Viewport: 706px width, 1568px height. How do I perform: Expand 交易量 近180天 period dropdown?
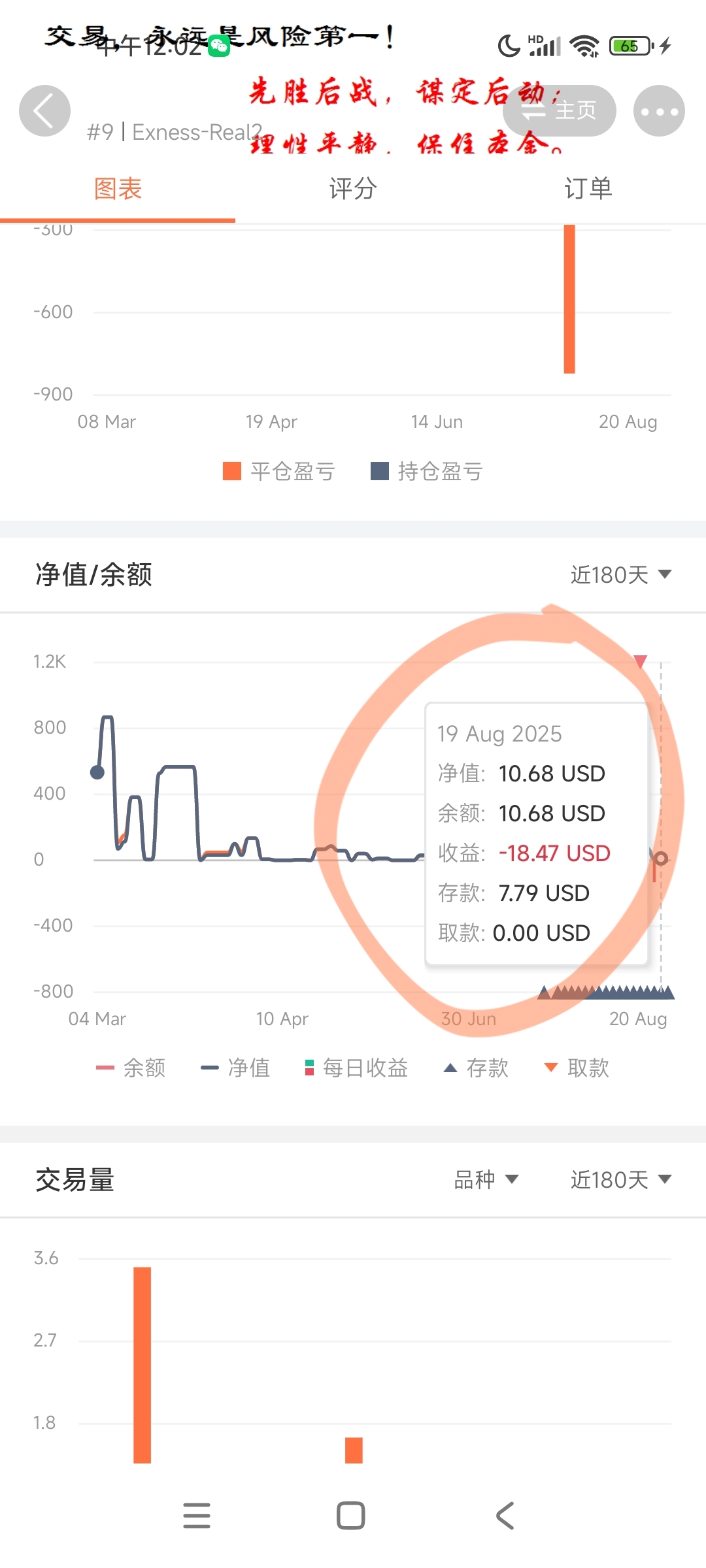620,1179
